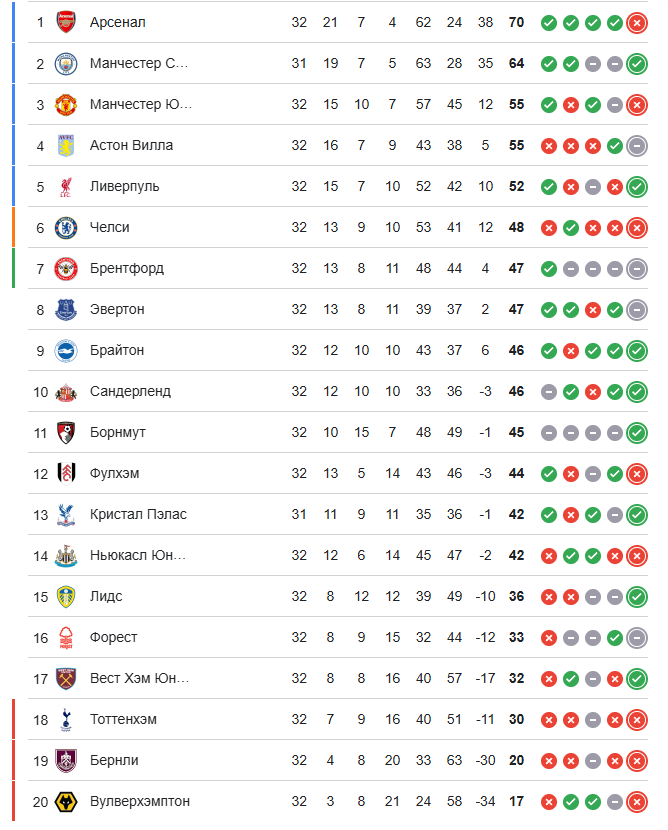
Task: Select the Форест table row name
Action: (113, 637)
